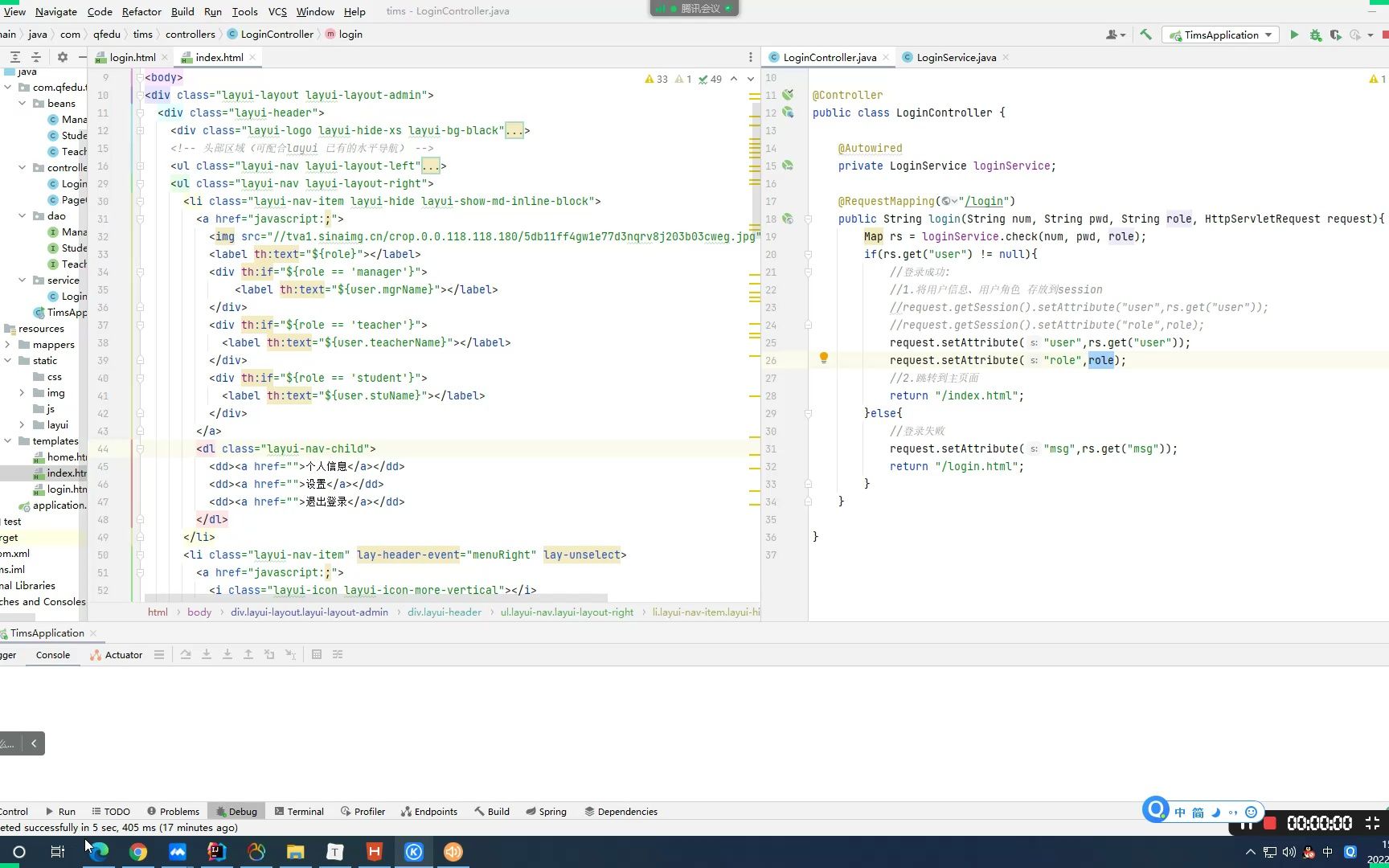This screenshot has width=1389, height=868.
Task: Run TimsApplication with the green play button
Action: click(x=1294, y=35)
